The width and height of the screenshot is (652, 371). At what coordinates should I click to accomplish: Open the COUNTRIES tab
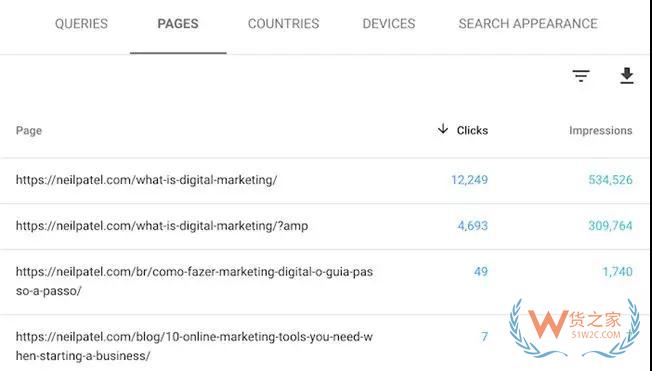pyautogui.click(x=284, y=24)
